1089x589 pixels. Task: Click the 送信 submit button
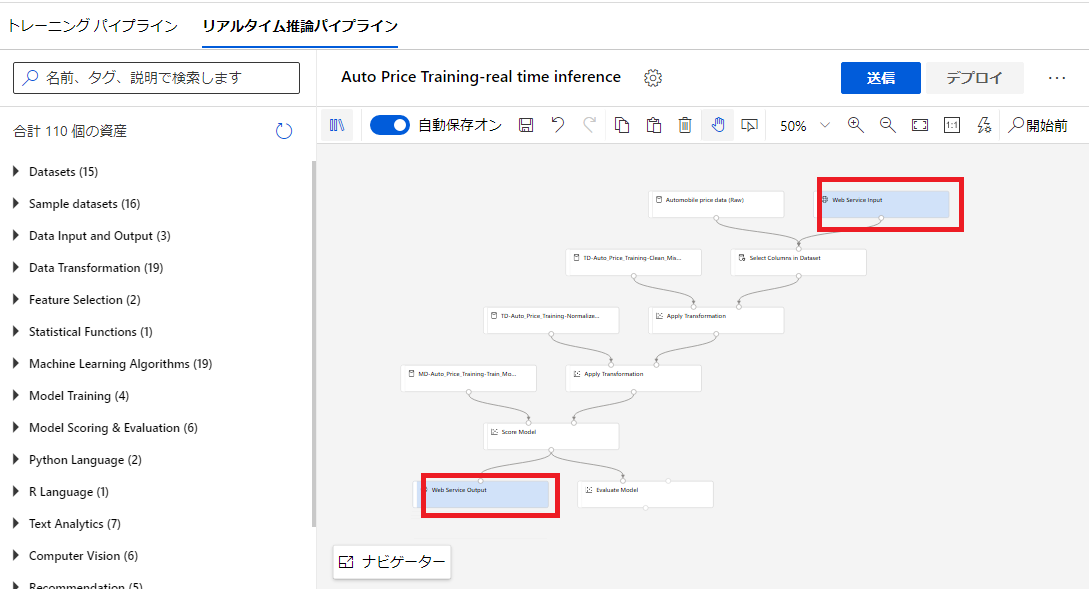point(880,77)
